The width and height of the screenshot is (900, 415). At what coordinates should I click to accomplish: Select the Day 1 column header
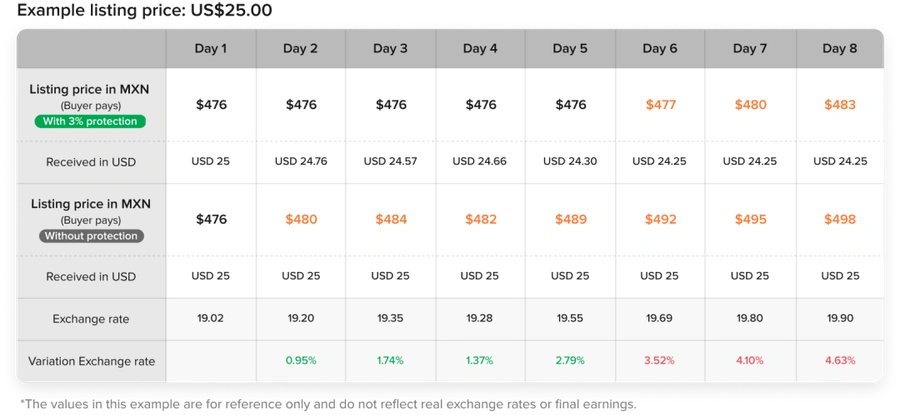211,49
